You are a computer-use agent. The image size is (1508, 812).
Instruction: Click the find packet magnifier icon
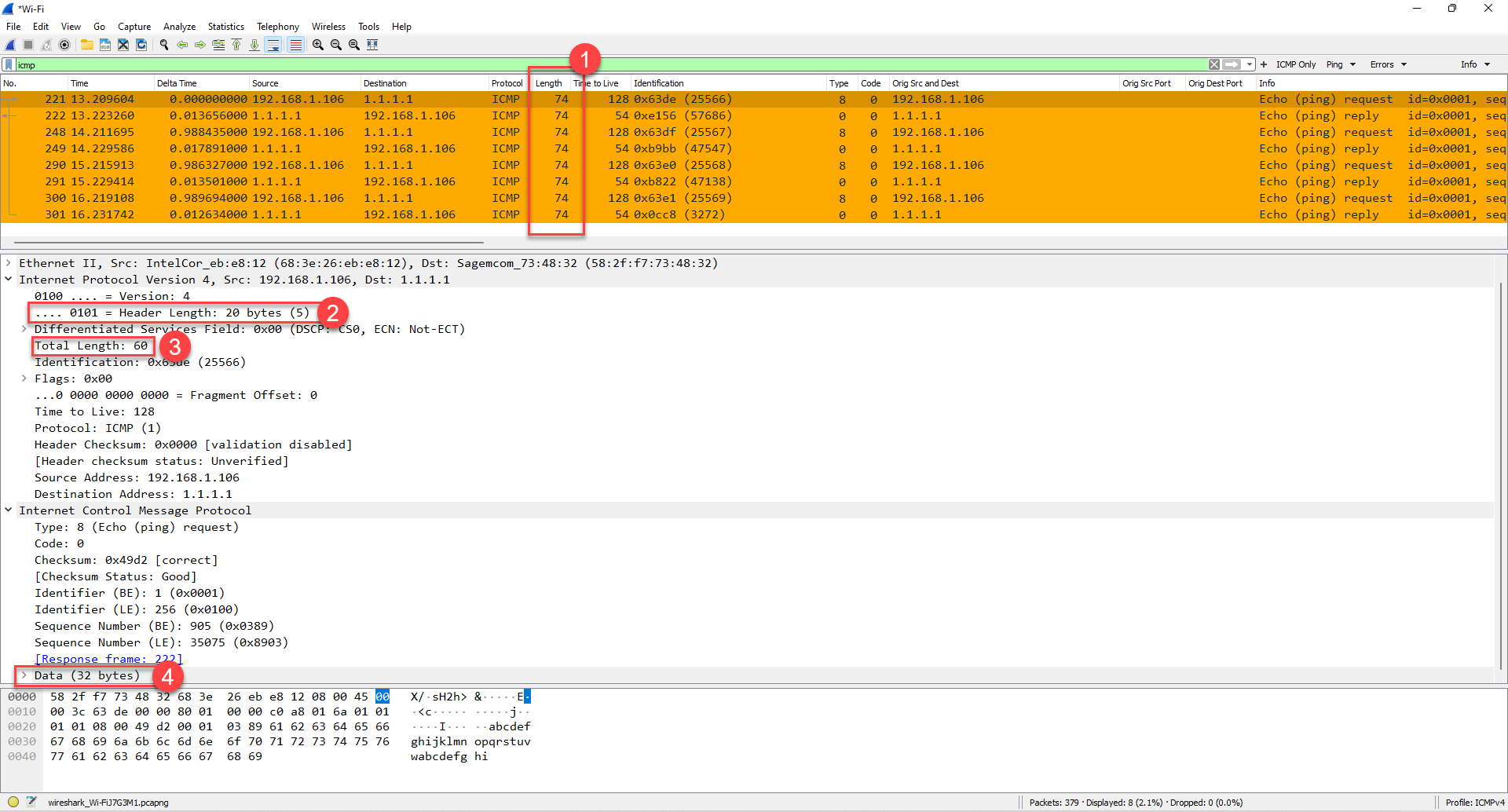pyautogui.click(x=164, y=45)
